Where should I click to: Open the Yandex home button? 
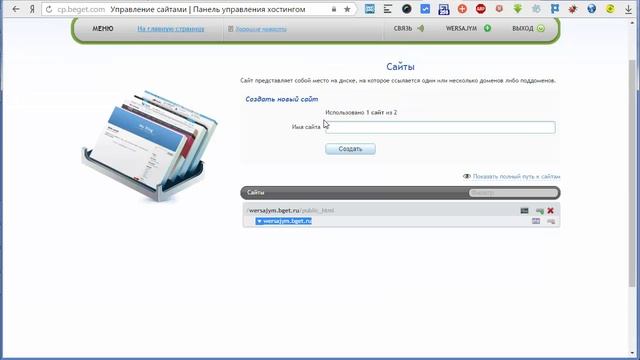click(x=32, y=9)
